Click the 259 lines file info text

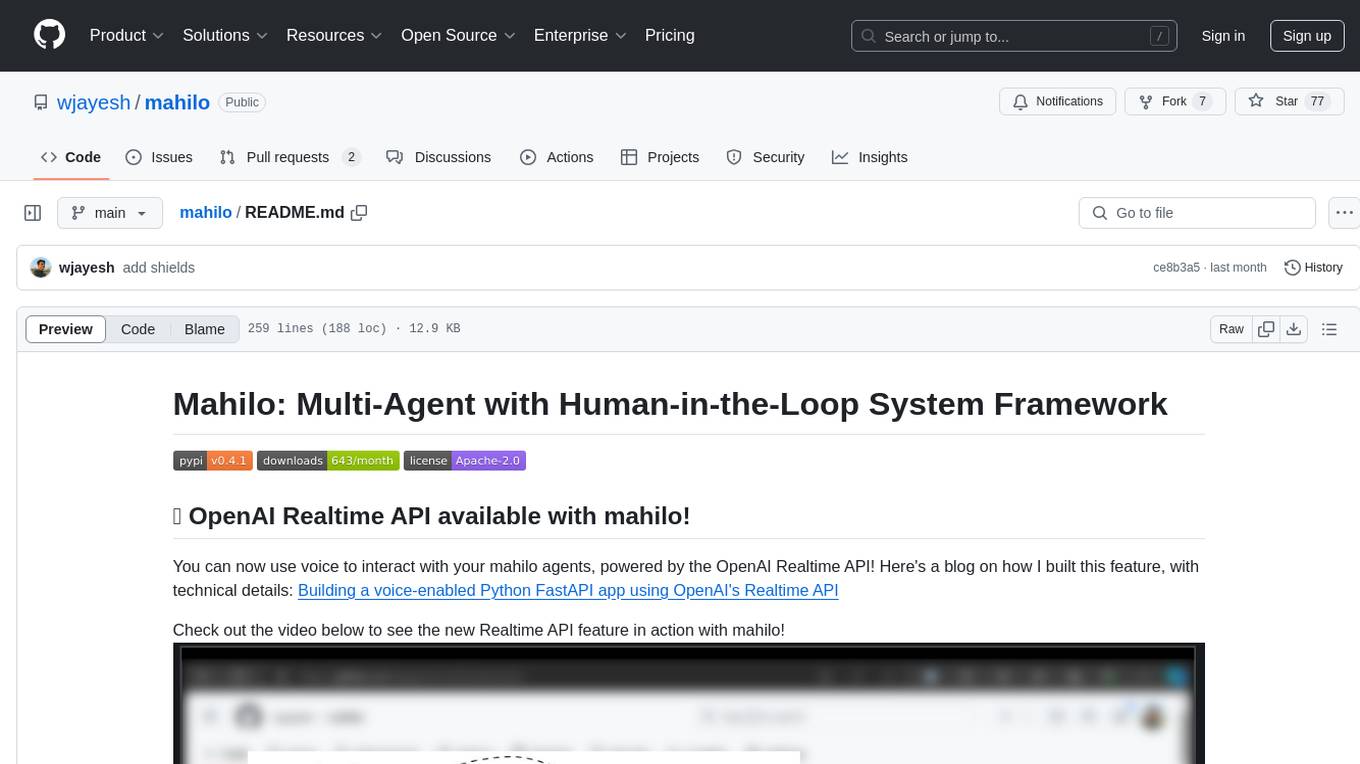(x=353, y=329)
